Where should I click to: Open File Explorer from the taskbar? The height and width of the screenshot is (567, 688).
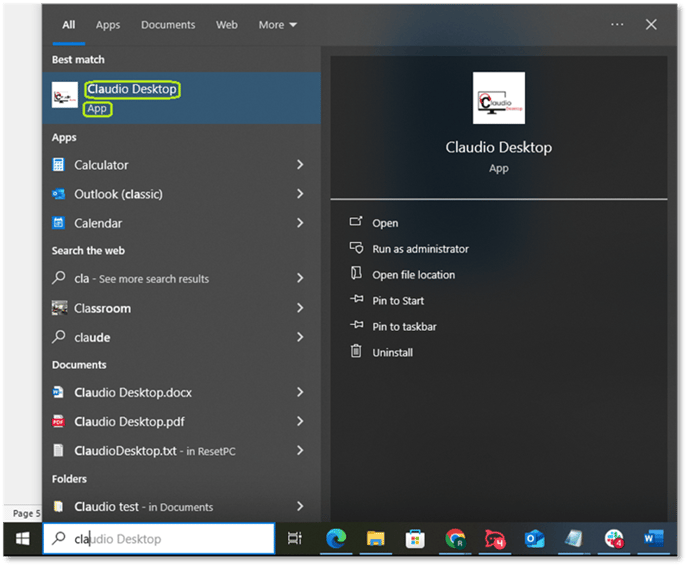pyautogui.click(x=376, y=538)
